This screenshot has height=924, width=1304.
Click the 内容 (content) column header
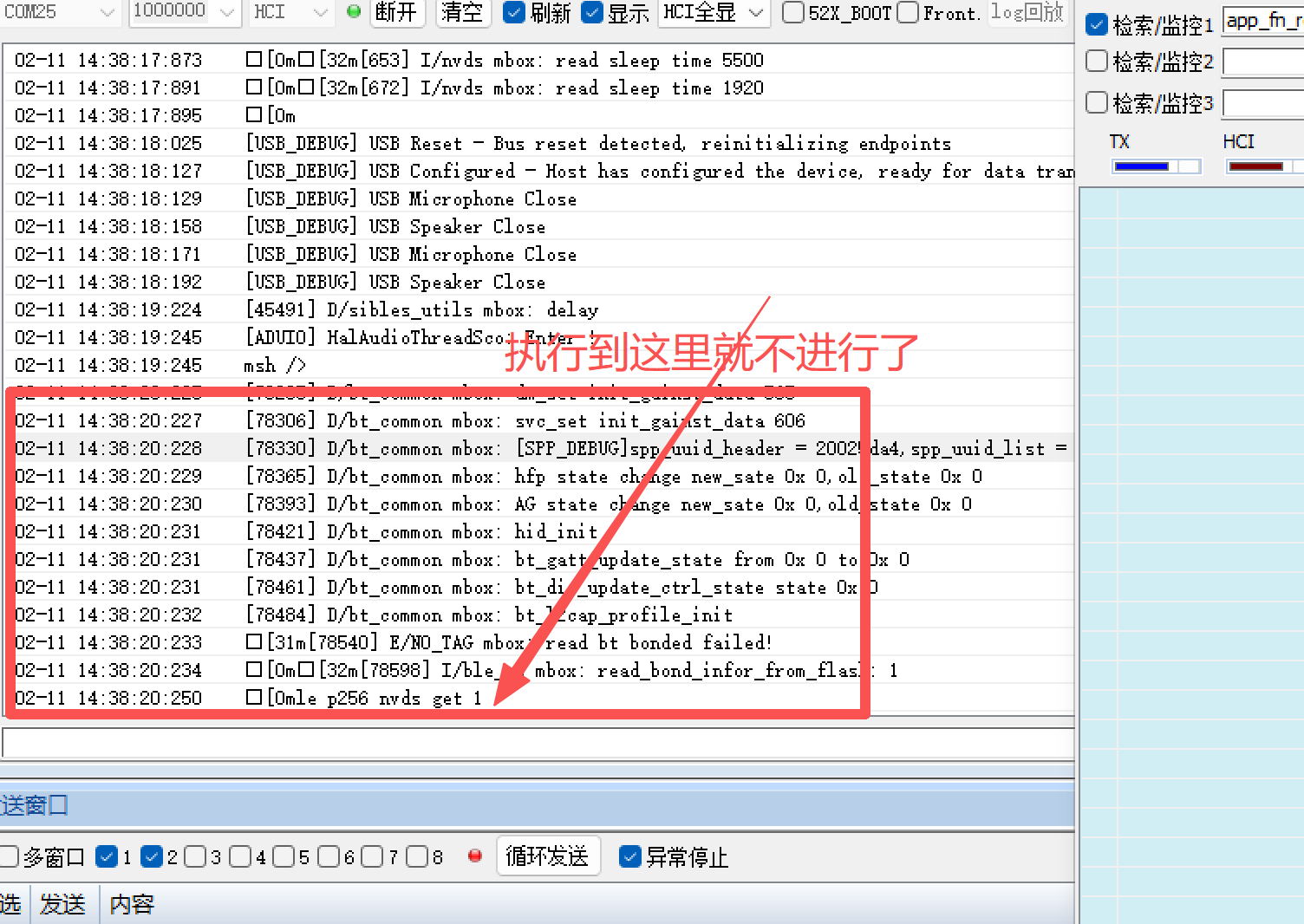[x=130, y=903]
